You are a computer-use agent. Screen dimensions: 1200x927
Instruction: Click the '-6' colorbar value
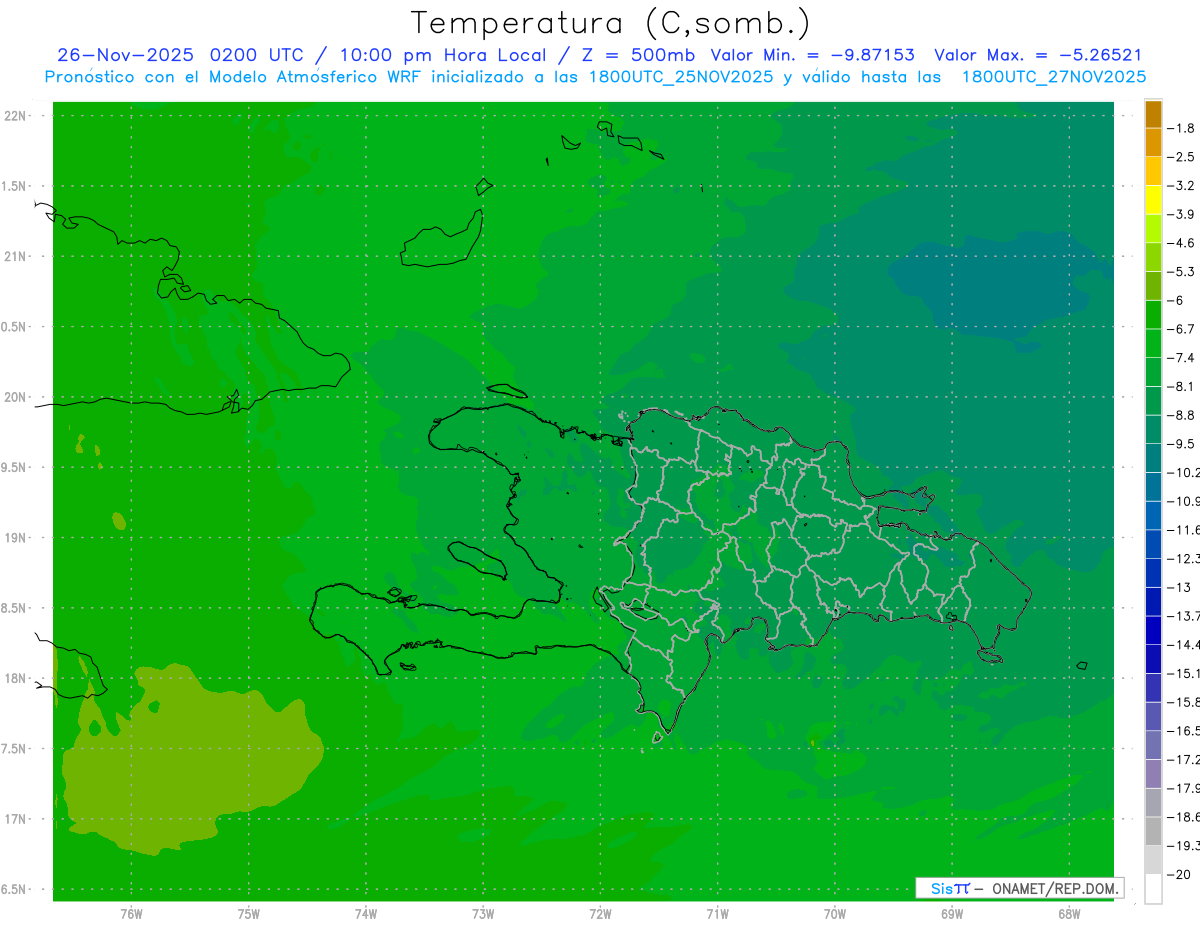1176,300
